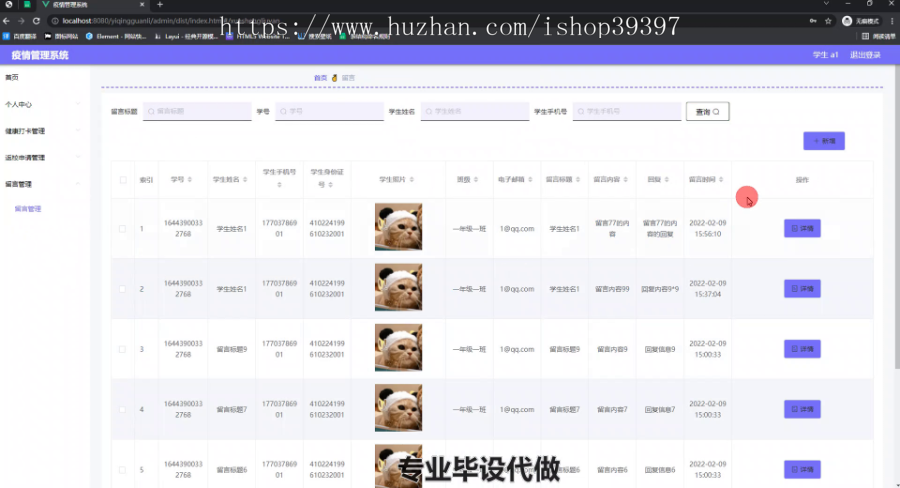Screen dimensions: 900x488
Task: Check the checkbox for row 4
Action: pyautogui.click(x=122, y=409)
